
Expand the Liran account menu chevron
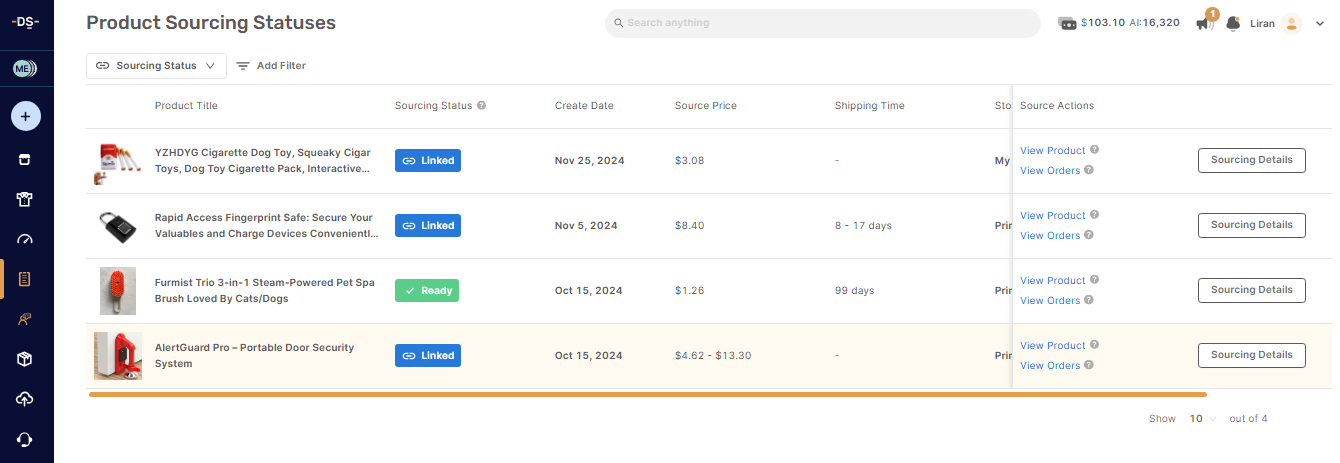tap(1321, 23)
